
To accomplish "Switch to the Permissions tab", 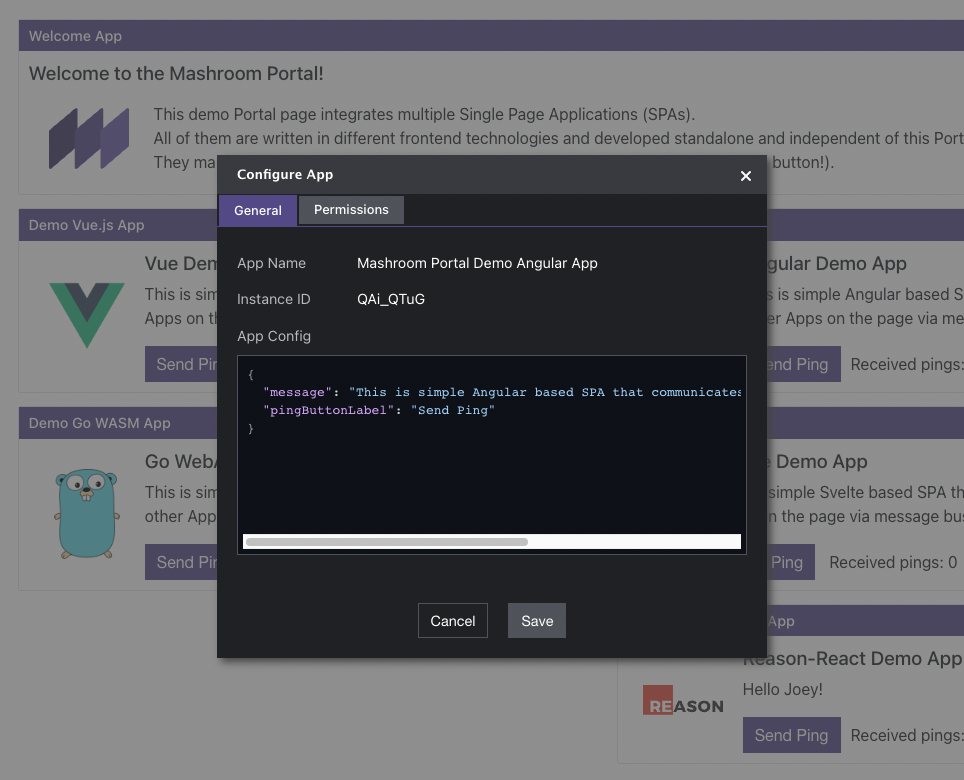I will point(351,210).
